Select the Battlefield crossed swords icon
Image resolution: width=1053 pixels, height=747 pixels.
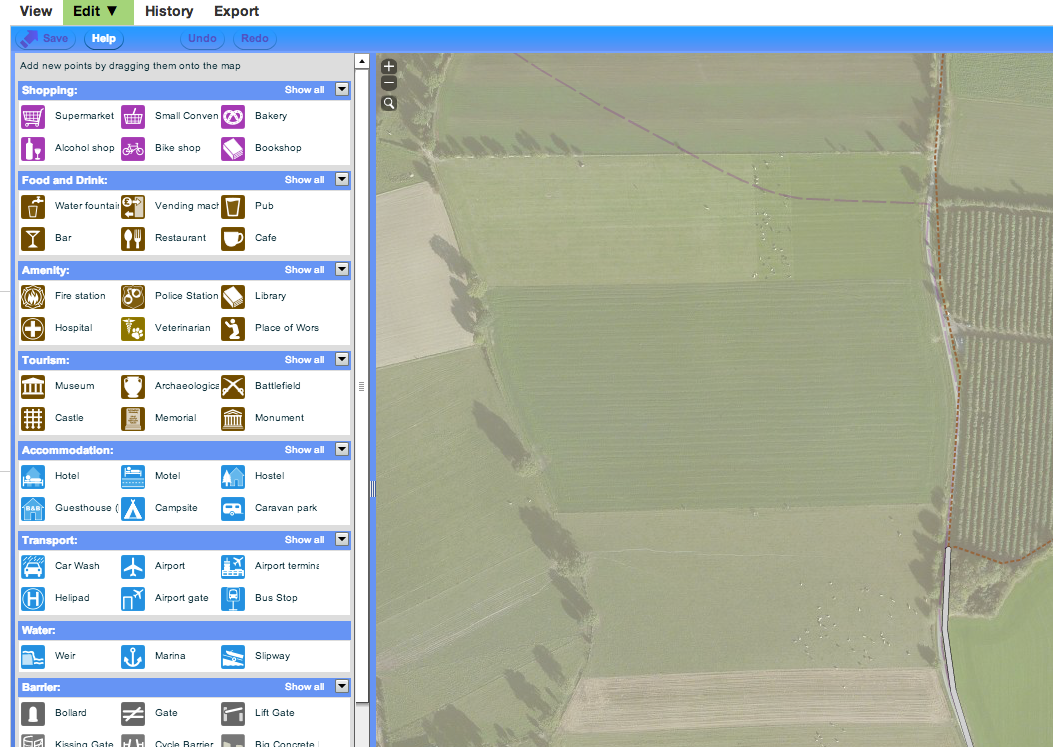(x=233, y=386)
